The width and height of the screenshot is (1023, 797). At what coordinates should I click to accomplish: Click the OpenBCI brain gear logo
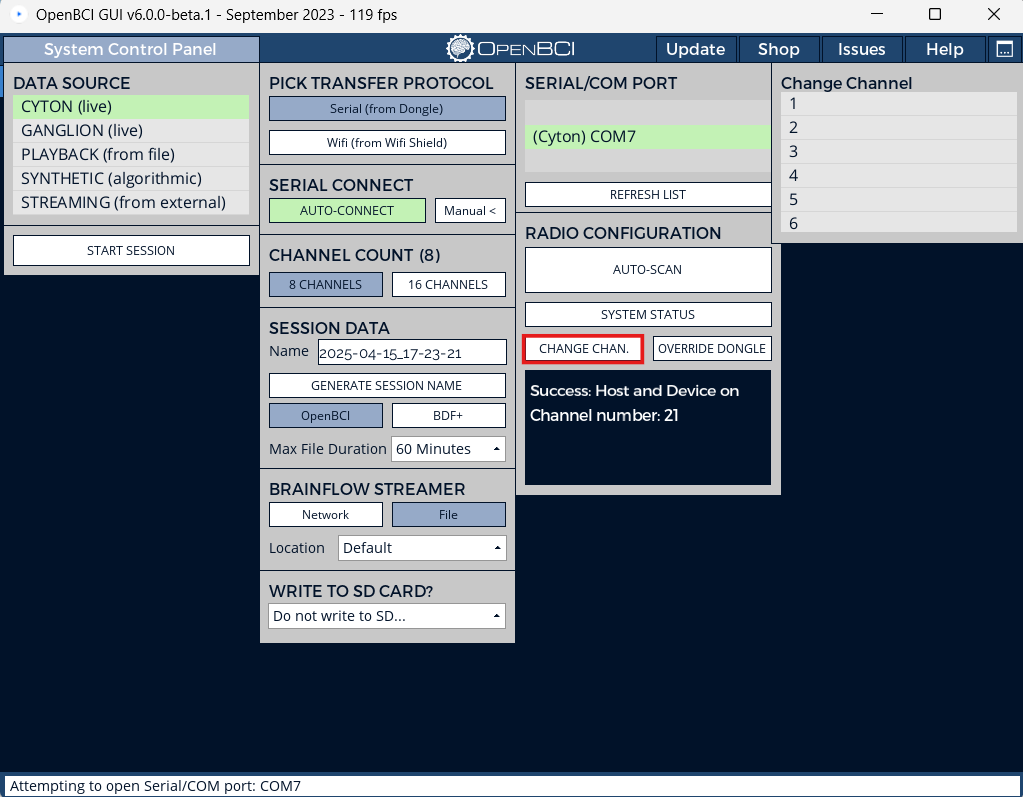[460, 49]
